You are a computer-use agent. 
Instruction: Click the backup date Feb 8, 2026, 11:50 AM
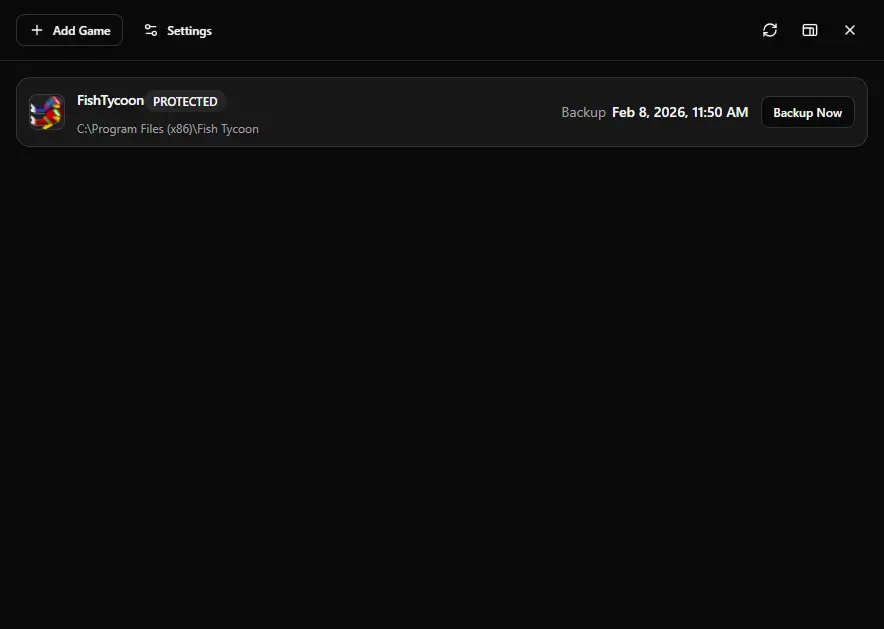coord(680,112)
